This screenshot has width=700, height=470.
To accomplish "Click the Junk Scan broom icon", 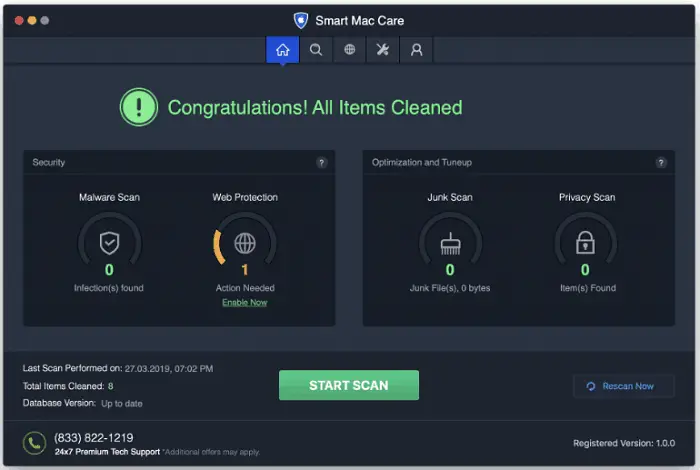I will tap(450, 244).
